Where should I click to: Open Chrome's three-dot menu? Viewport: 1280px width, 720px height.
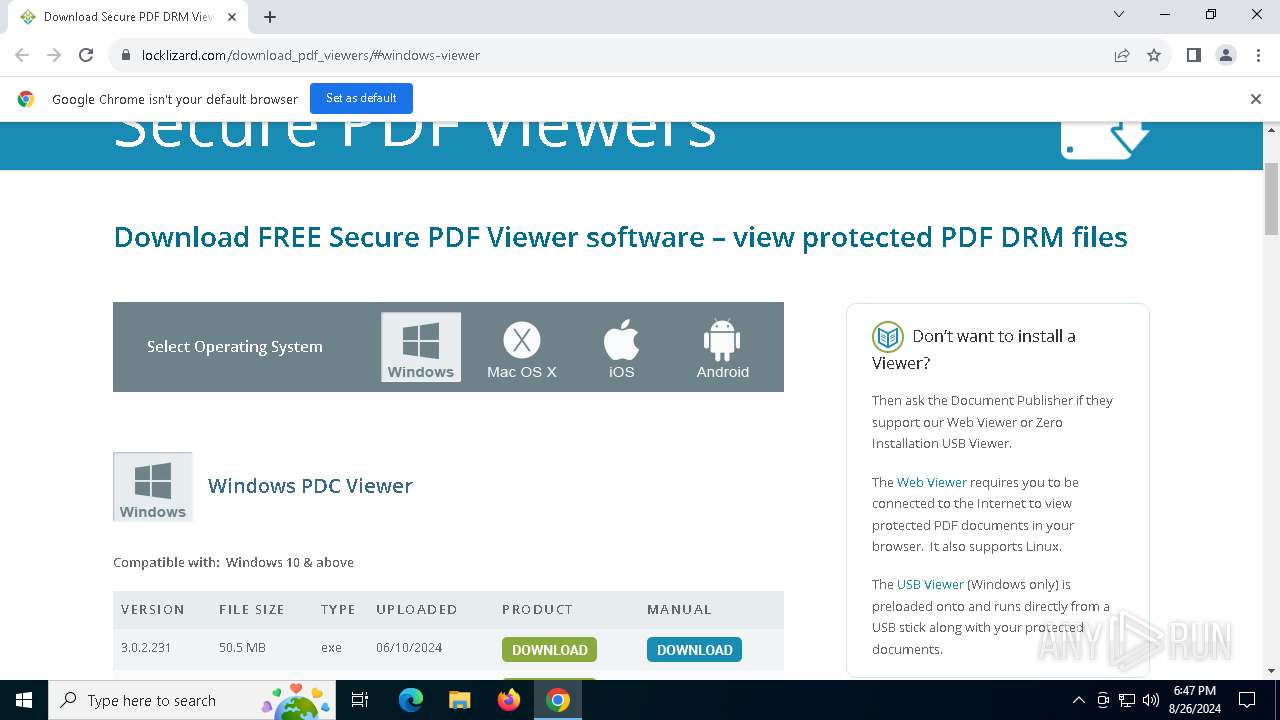(1256, 55)
